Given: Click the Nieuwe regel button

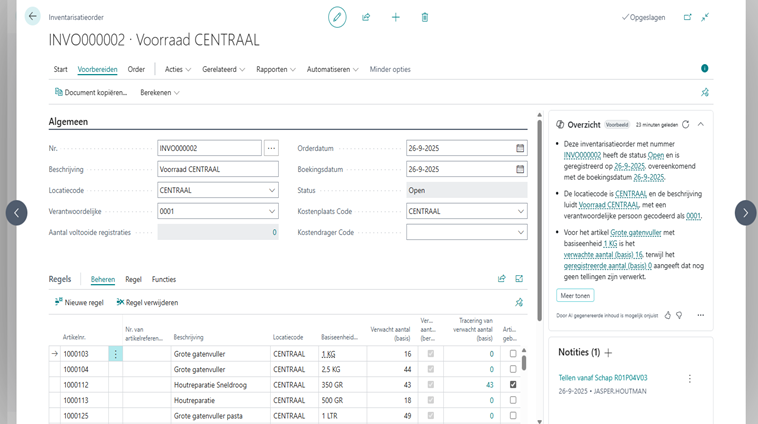Looking at the screenshot, I should [80, 302].
